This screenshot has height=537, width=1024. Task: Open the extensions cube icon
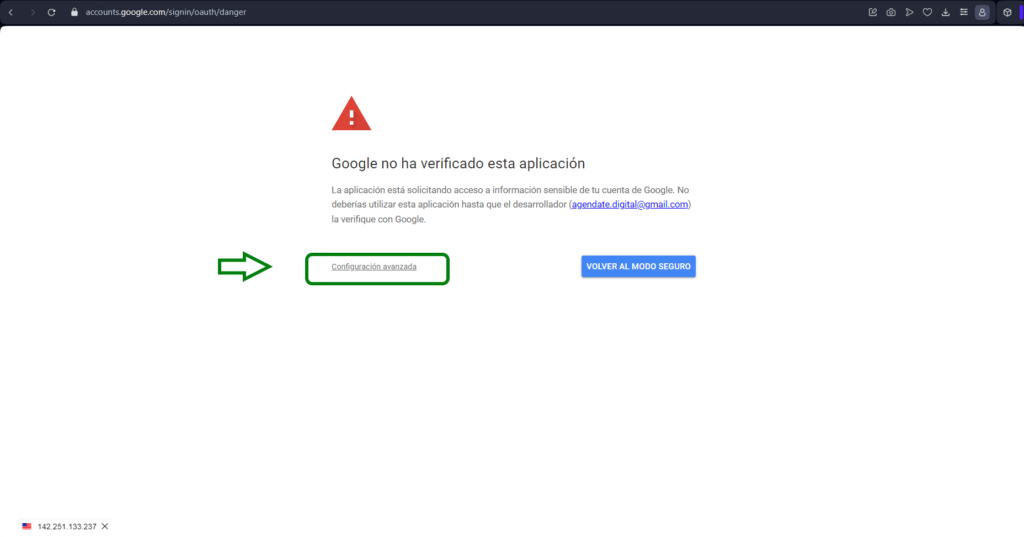pyautogui.click(x=1006, y=12)
